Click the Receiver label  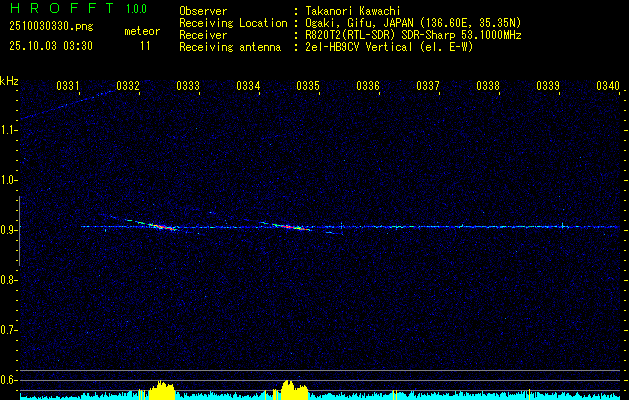tap(203, 35)
